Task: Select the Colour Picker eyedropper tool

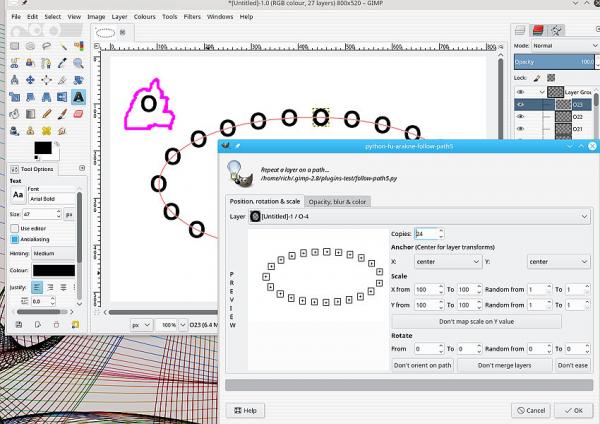Action: pos(62,63)
